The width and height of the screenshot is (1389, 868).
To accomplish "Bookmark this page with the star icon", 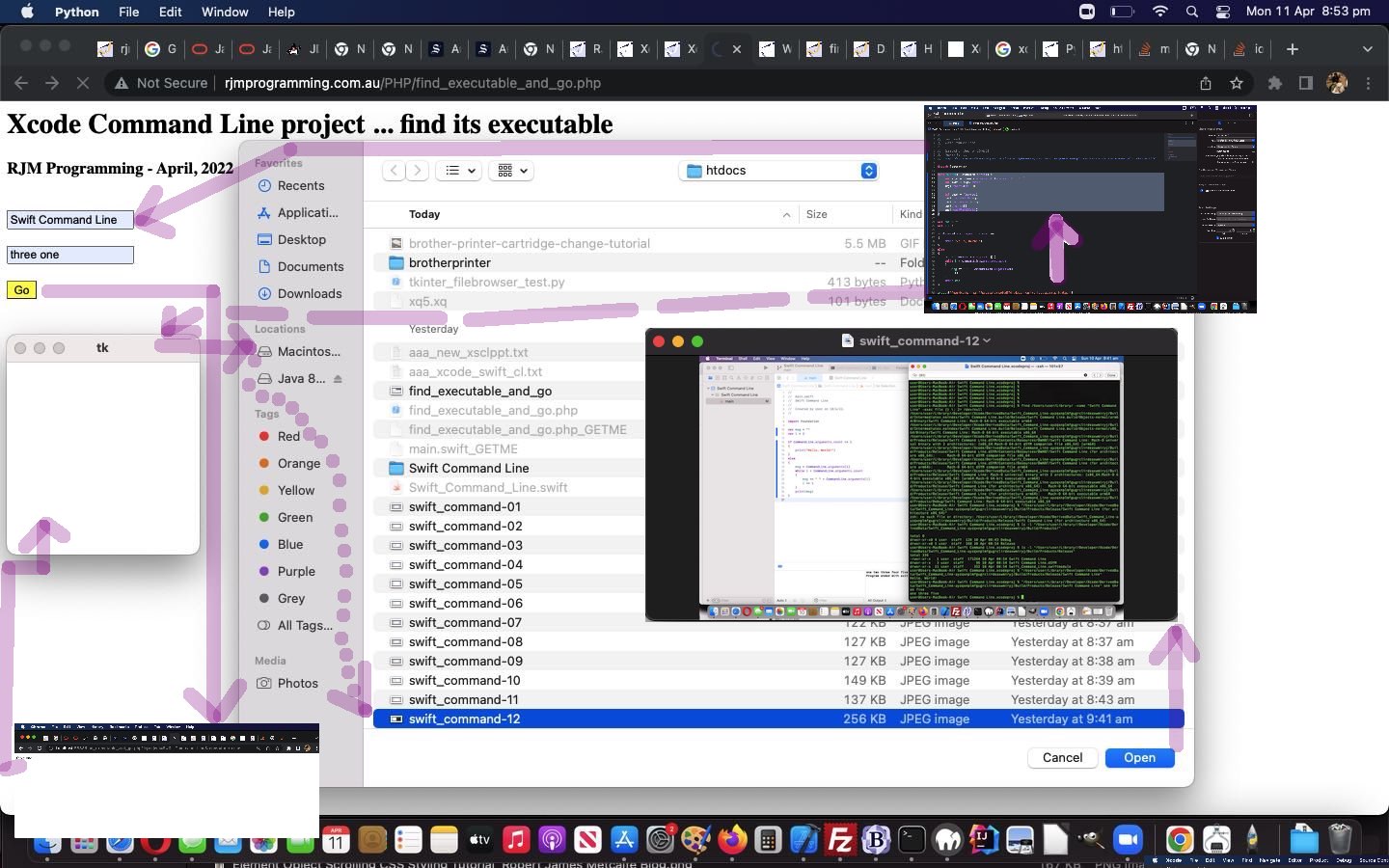I will coord(1237,83).
